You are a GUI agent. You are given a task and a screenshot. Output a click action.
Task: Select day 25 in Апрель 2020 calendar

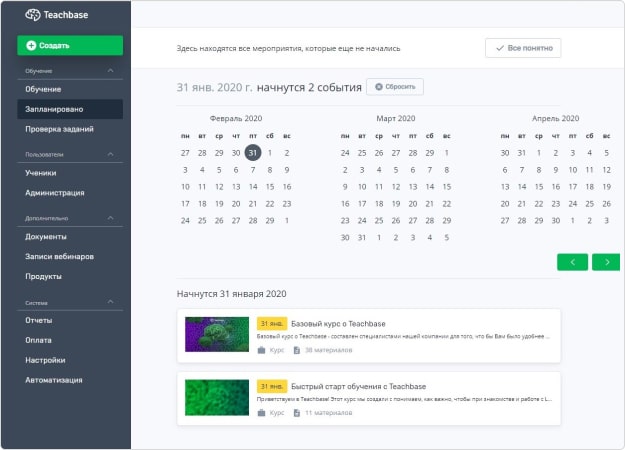pos(590,204)
